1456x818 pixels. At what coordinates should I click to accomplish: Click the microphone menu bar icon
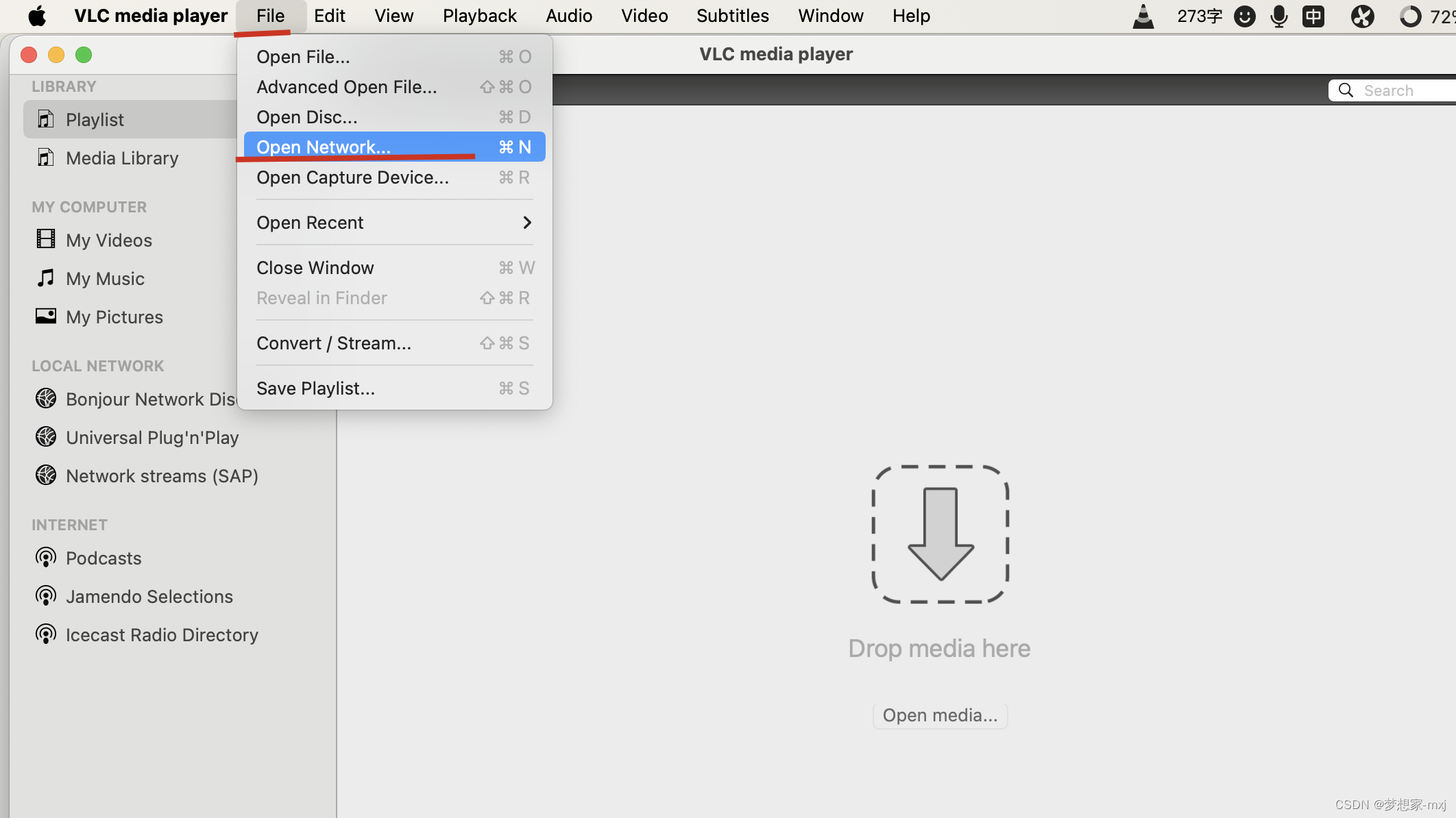click(1278, 16)
